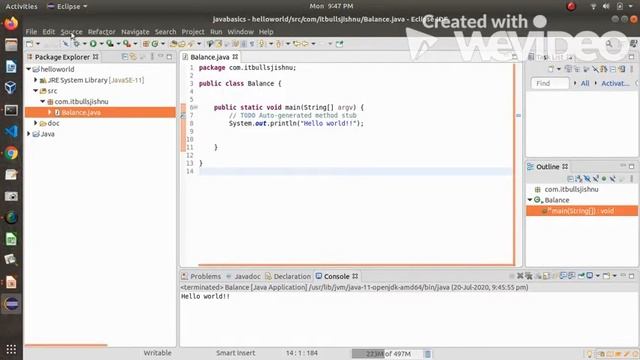
Task: Click the green Run button in toolbar
Action: click(93, 44)
